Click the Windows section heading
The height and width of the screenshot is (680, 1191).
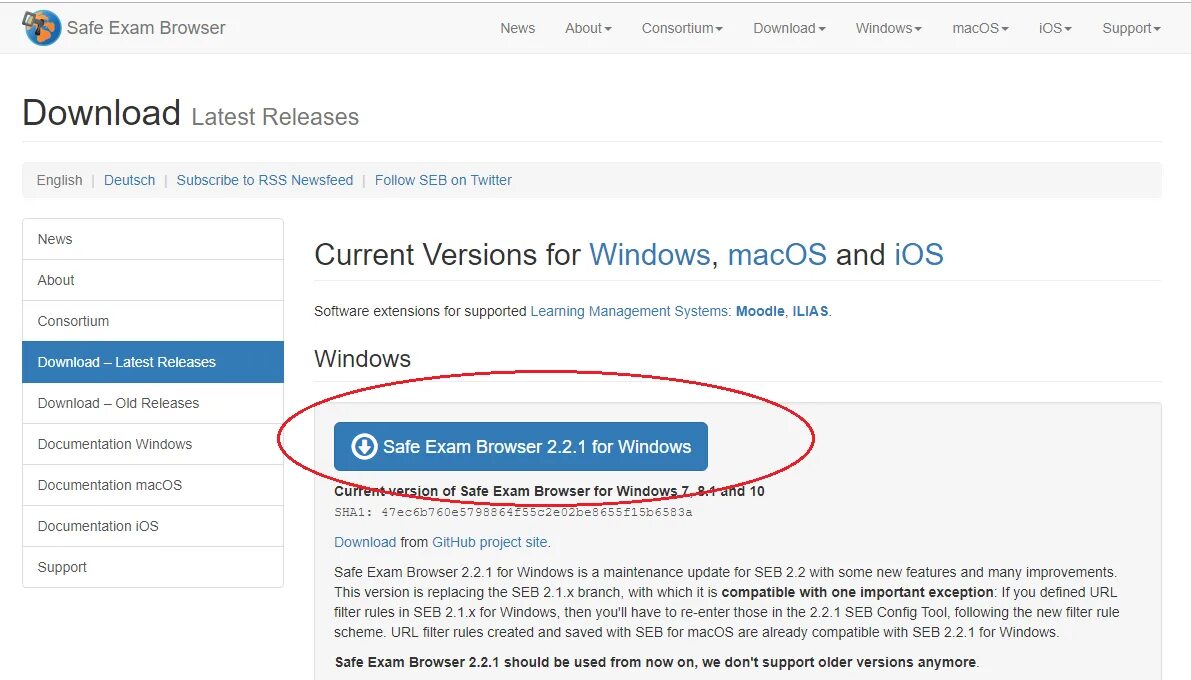coord(362,359)
